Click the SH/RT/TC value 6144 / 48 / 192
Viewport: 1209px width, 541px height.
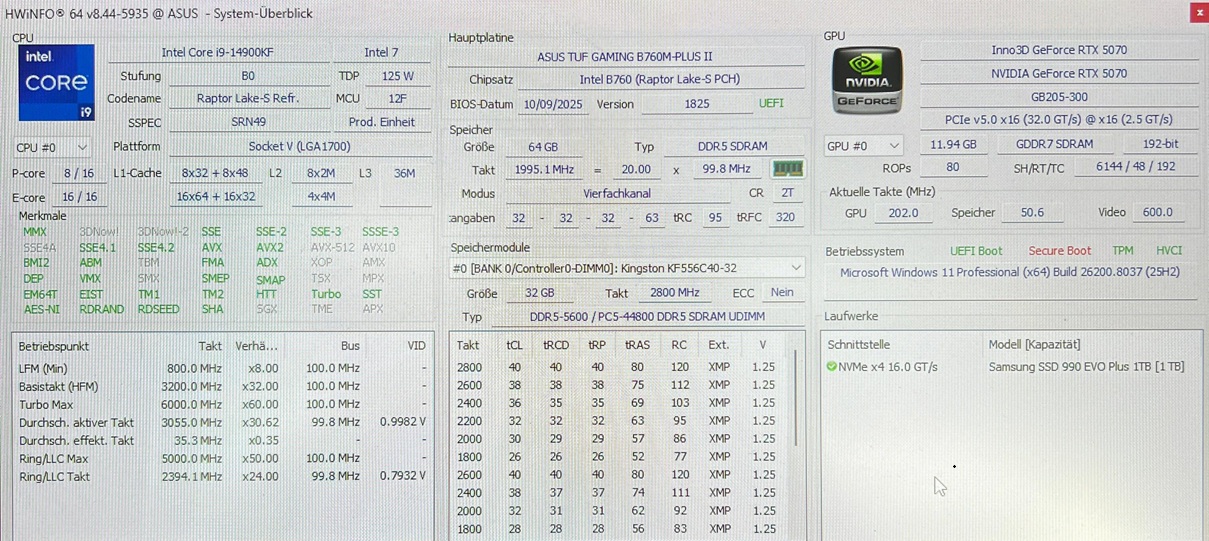[x=1136, y=168]
